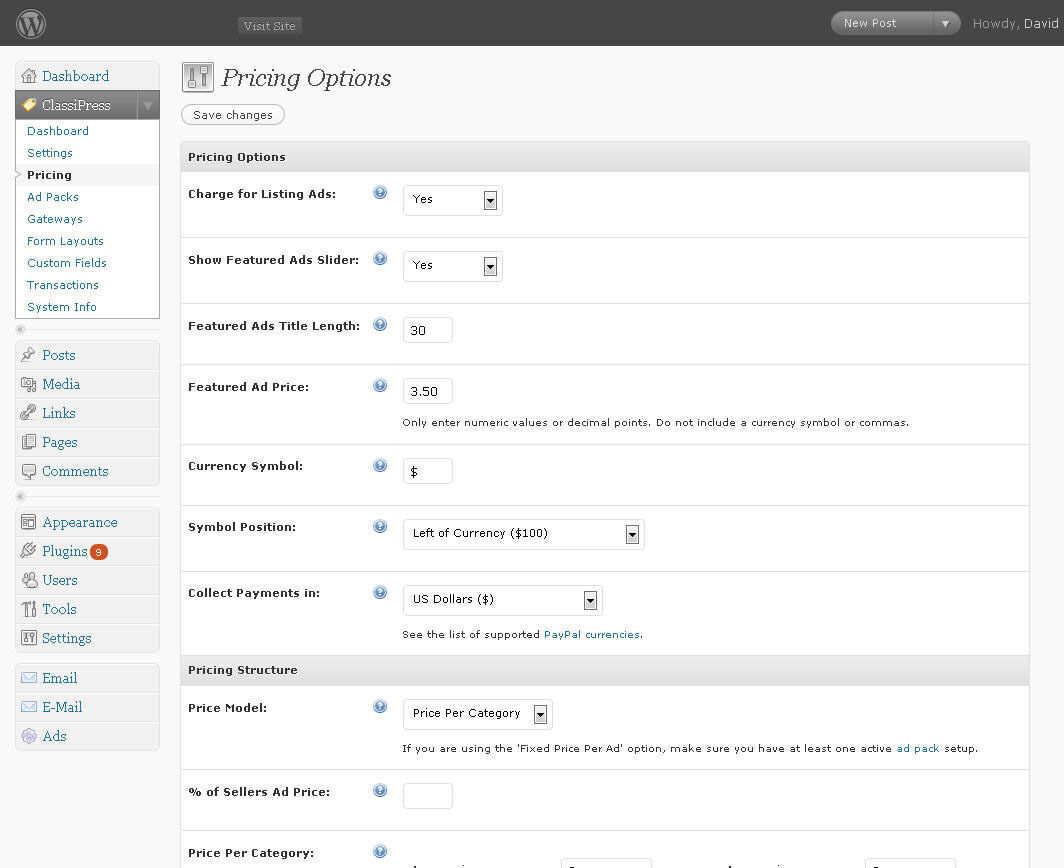Open Plugins from the sidebar icon
1064x868 pixels.
pos(28,550)
